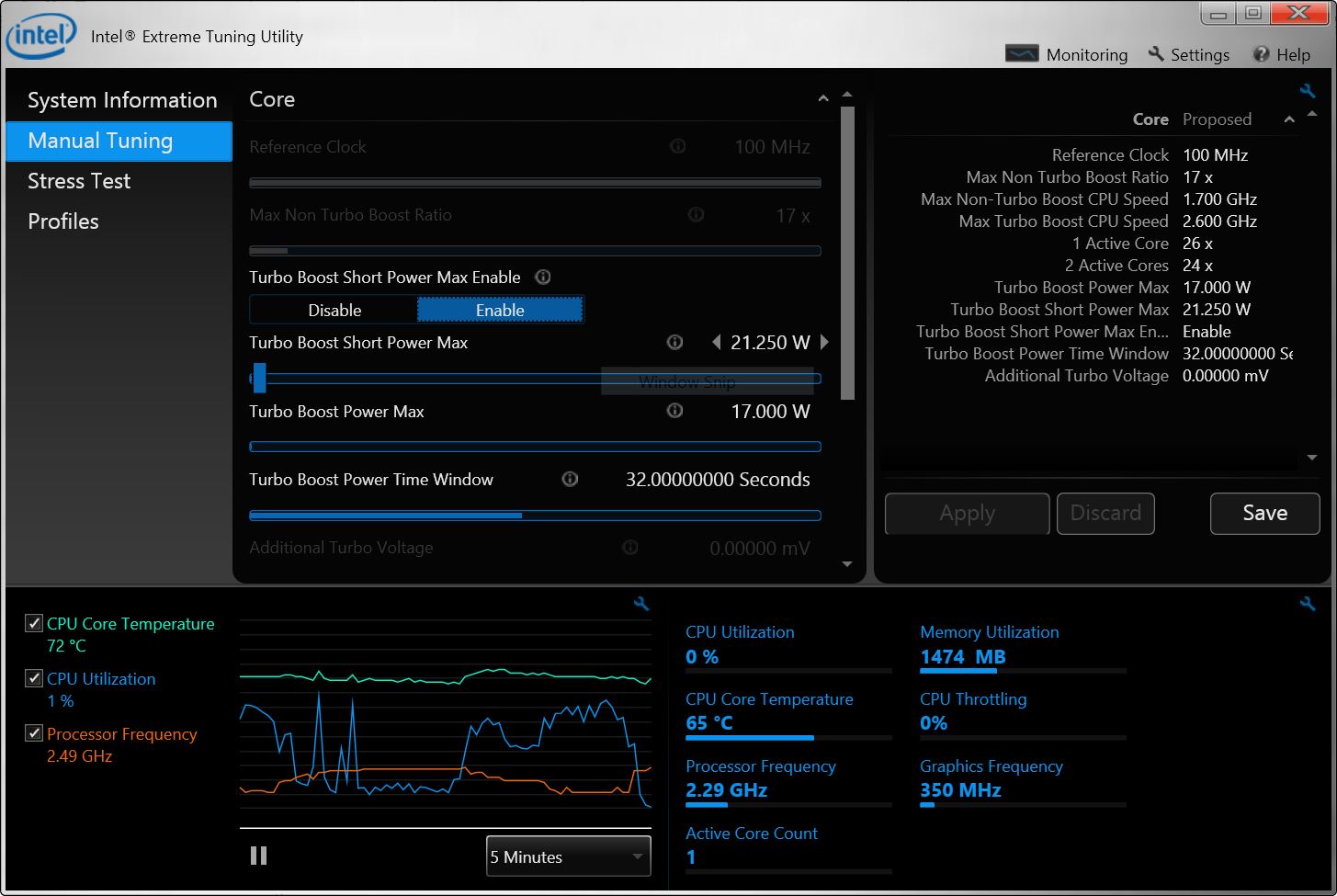This screenshot has width=1337, height=896.
Task: Click the Intel logo
Action: [40, 37]
